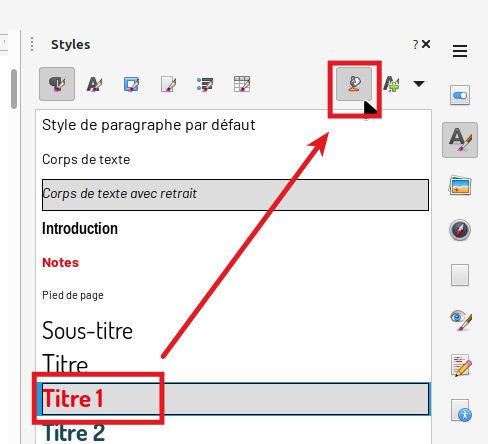Switch to Character Styles icon
Screen dimensions: 488x444
click(x=94, y=84)
